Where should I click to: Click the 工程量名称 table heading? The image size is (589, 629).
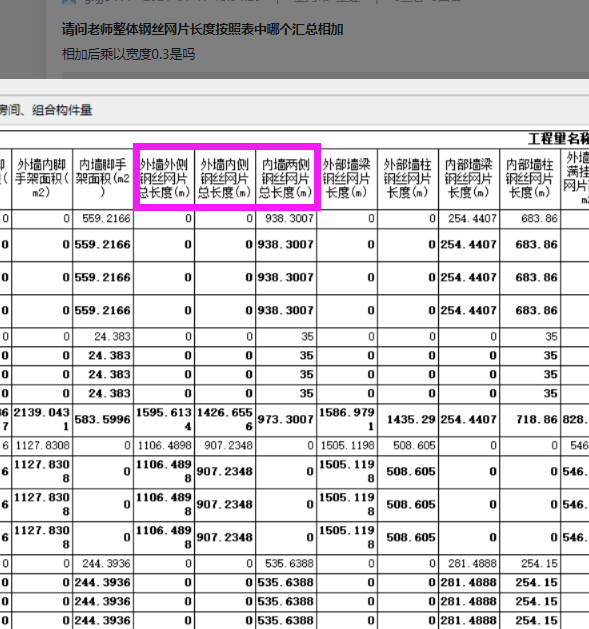point(558,139)
